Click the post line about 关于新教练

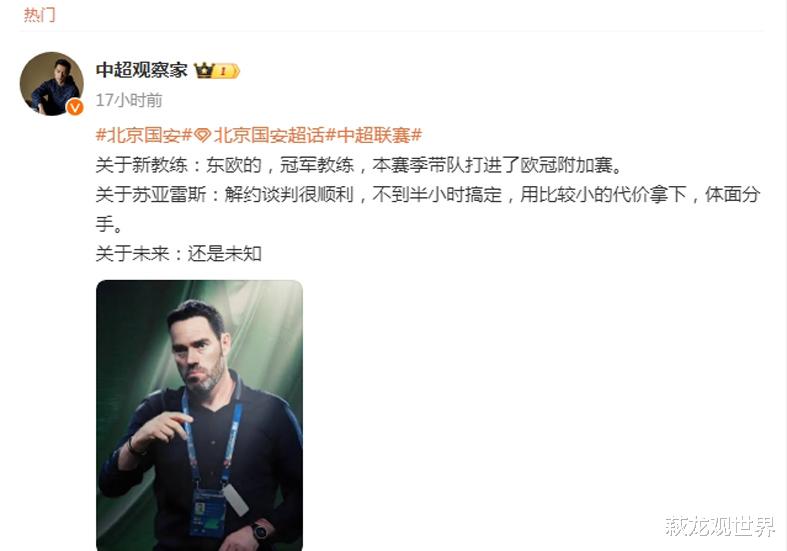pos(359,165)
